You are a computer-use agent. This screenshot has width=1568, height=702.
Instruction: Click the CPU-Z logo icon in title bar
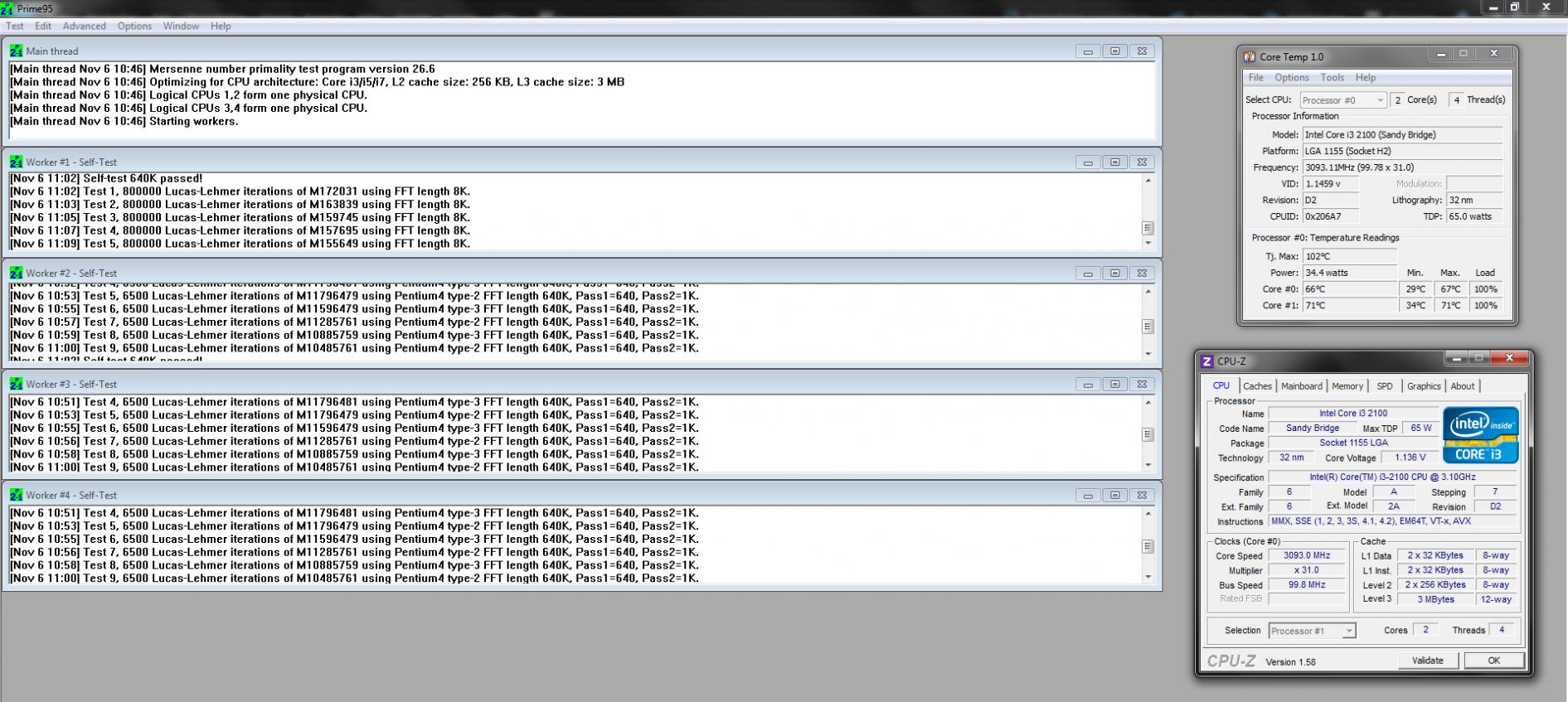pyautogui.click(x=1207, y=361)
